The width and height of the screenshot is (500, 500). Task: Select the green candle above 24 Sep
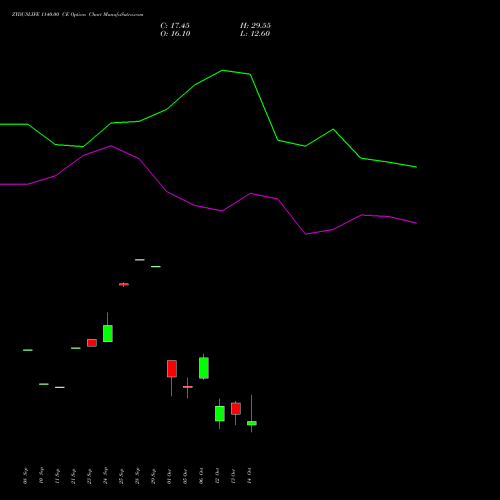coord(108,333)
